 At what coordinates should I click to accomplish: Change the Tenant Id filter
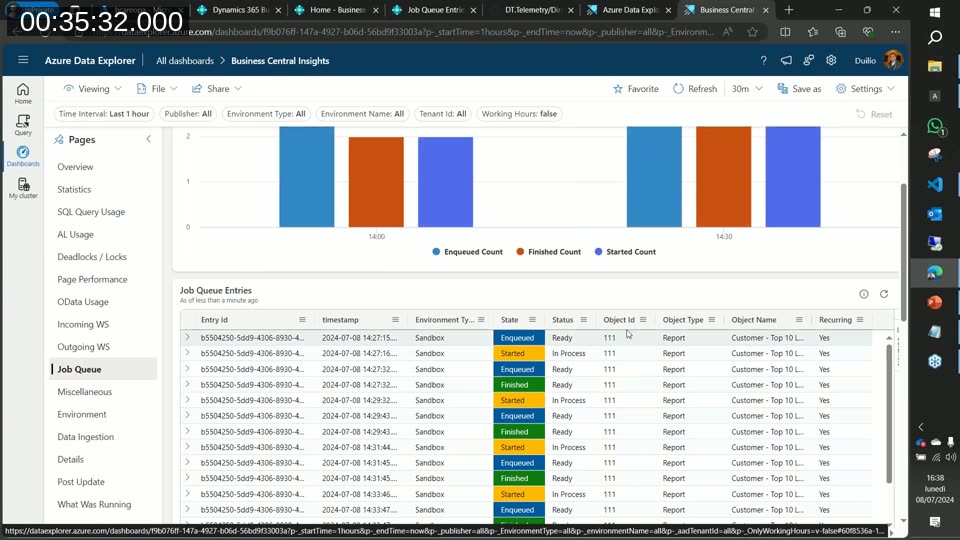[443, 114]
